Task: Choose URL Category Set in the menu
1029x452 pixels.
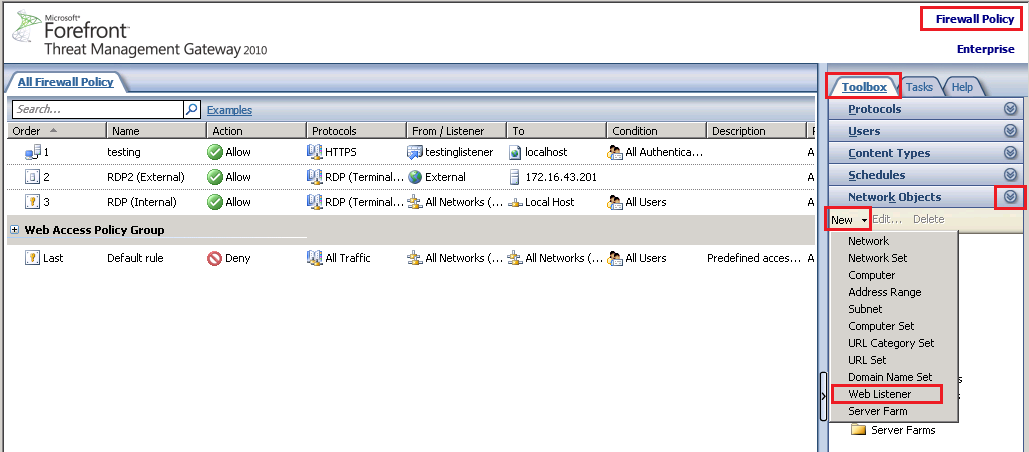Action: tap(891, 343)
